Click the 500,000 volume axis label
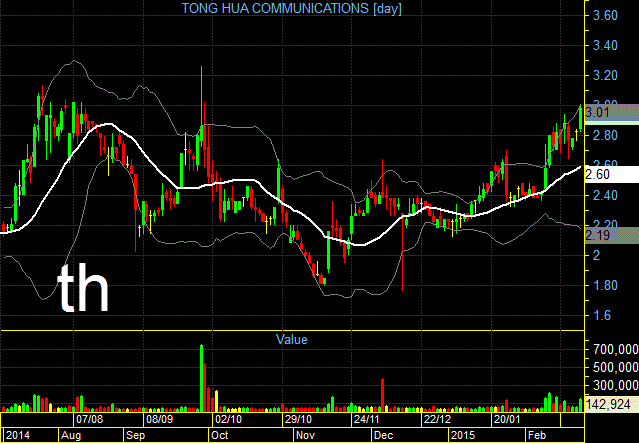Viewport: 639px width, 443px height. tap(615, 367)
